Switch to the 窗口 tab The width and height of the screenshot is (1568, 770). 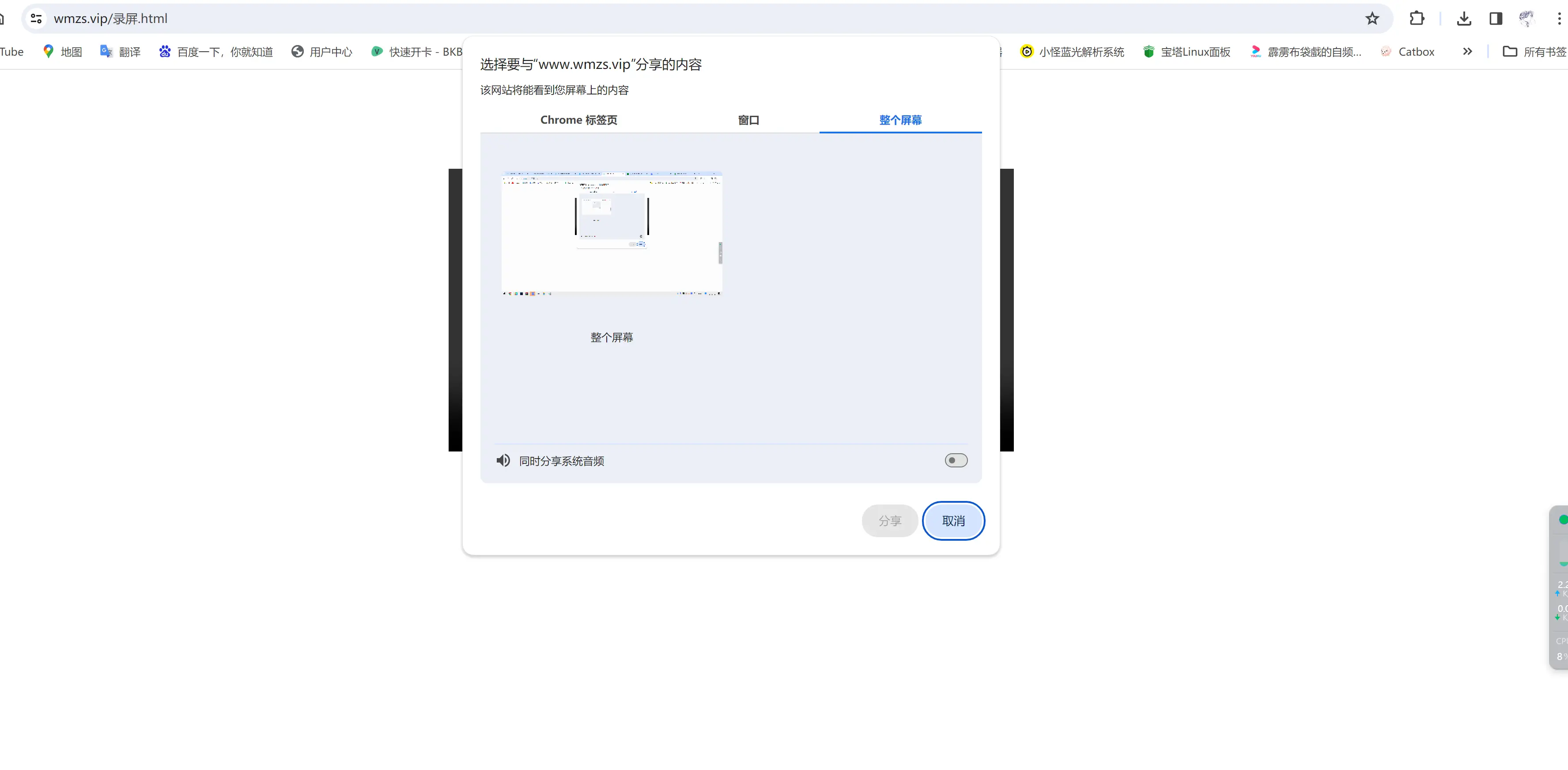748,120
